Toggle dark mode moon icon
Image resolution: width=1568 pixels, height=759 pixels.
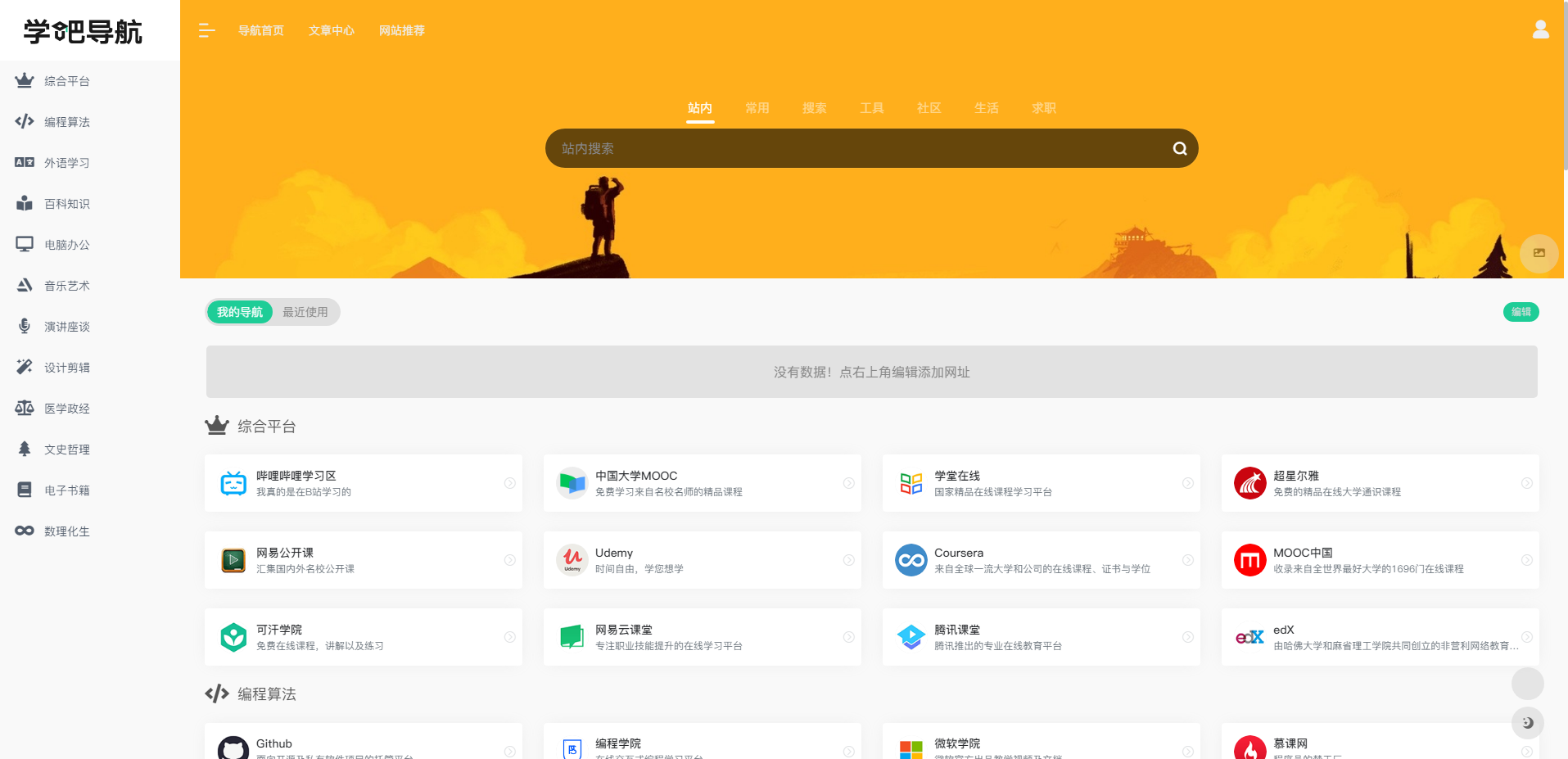coord(1527,722)
